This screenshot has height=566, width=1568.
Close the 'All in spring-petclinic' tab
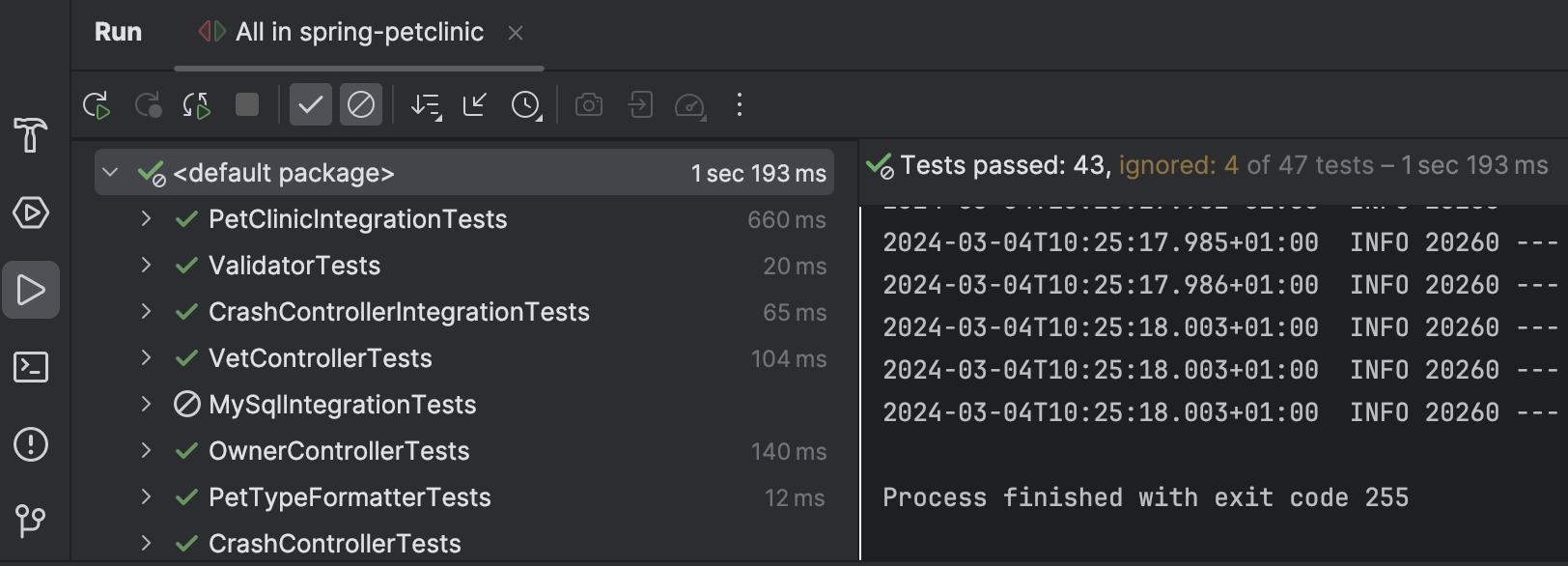[516, 34]
